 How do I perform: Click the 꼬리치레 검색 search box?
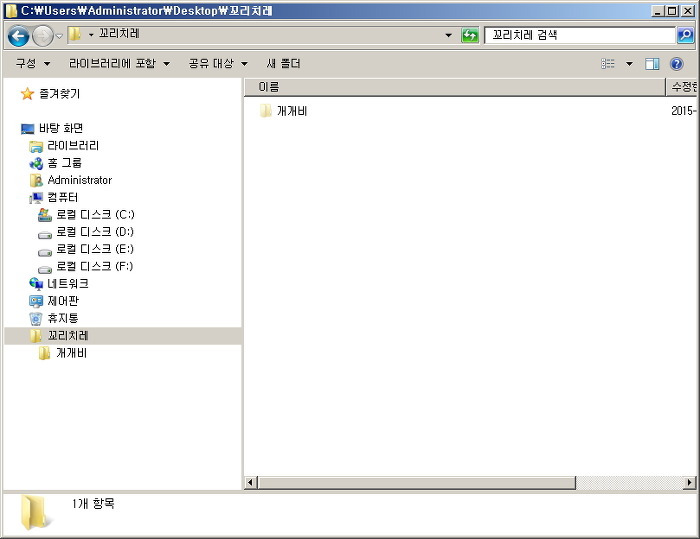click(x=580, y=35)
